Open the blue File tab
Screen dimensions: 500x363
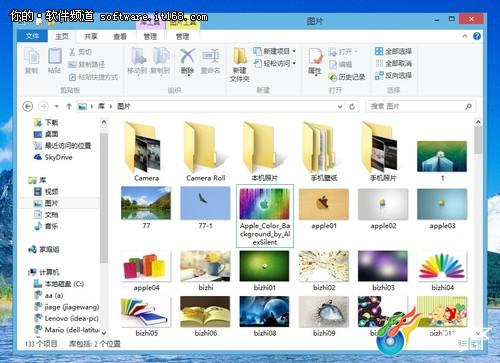pyautogui.click(x=32, y=36)
